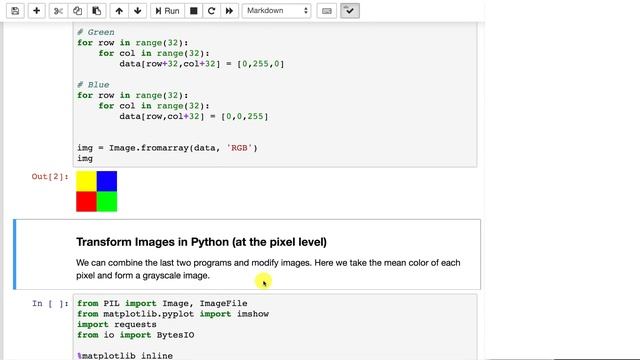Interrupt the kernel with the stop icon
Image resolution: width=640 pixels, height=360 pixels.
click(x=193, y=11)
